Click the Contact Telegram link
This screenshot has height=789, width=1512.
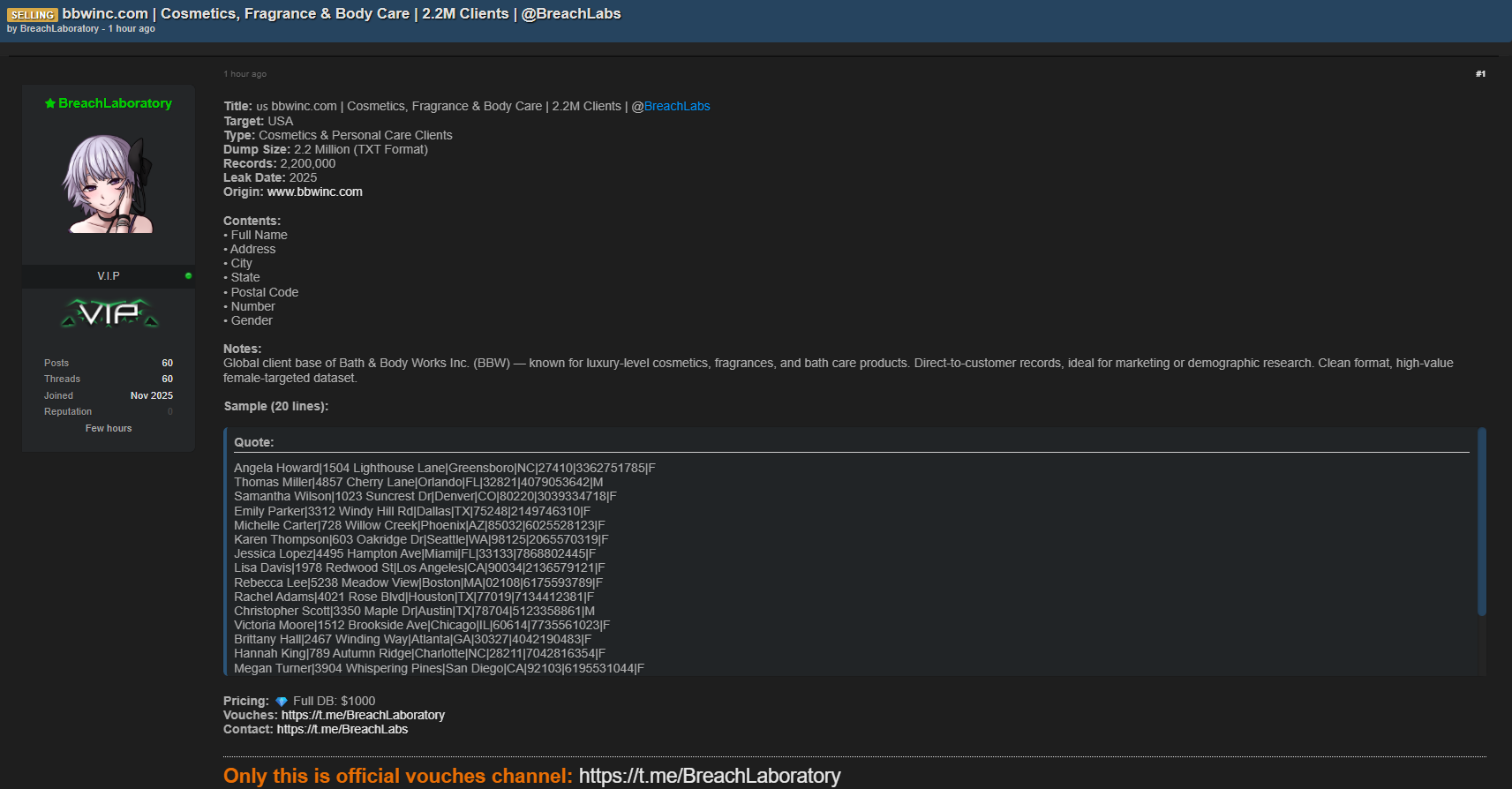(x=342, y=730)
